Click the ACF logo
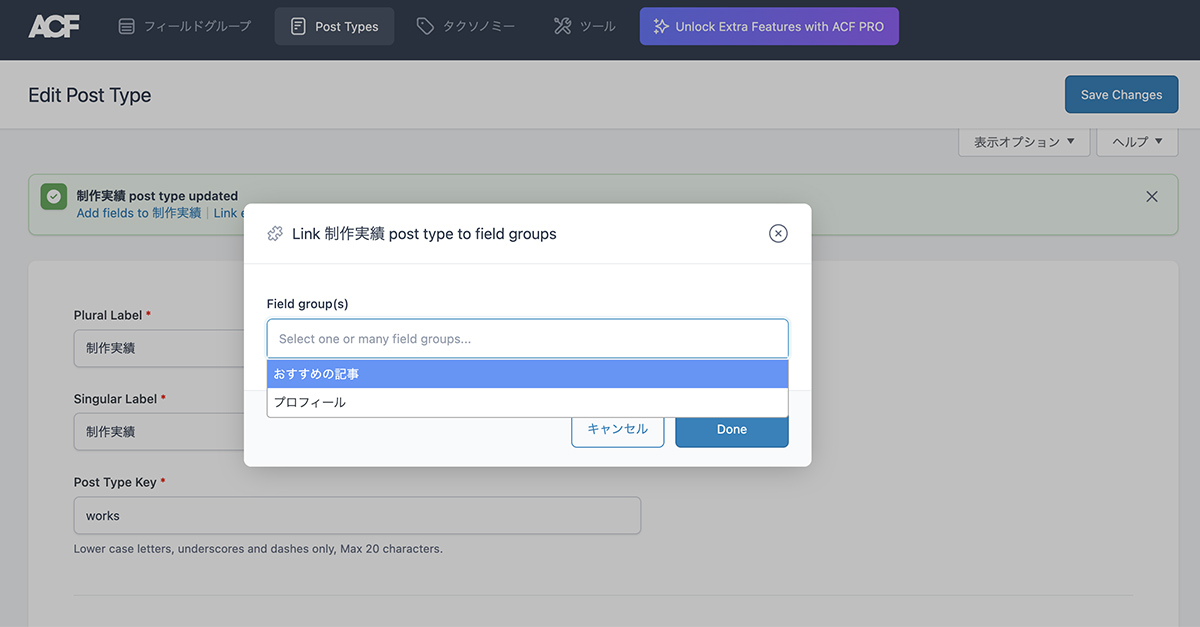 (x=54, y=27)
